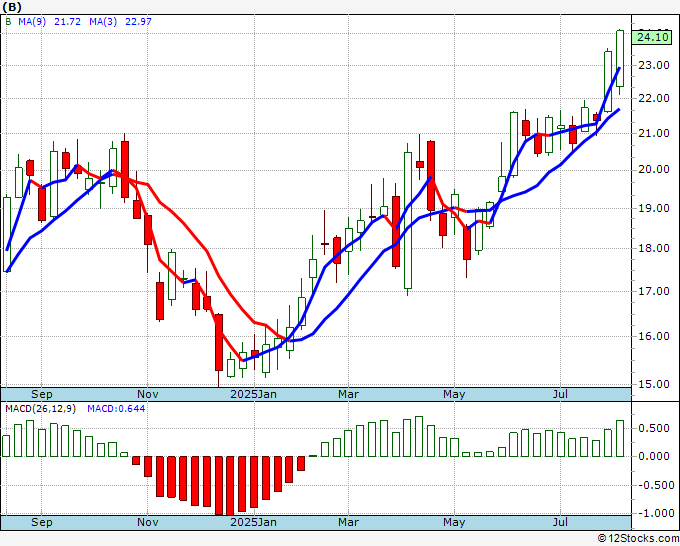Click the 16.00 price axis label
Screen dimensions: 680x546
[654, 336]
